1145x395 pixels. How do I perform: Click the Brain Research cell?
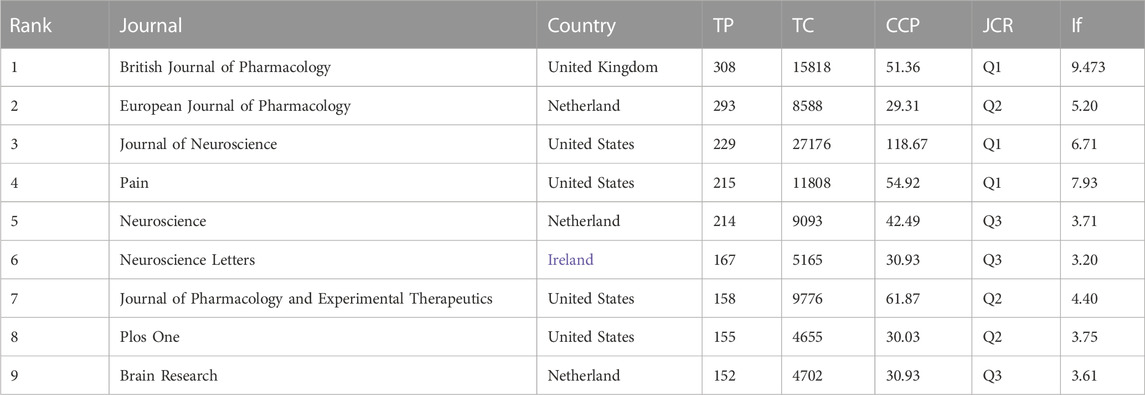[x=169, y=375]
